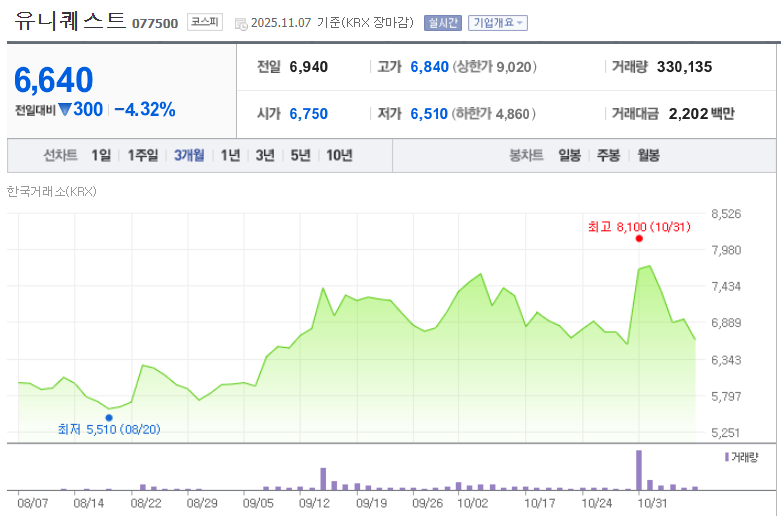This screenshot has height=516, width=781.
Task: Click the stock code 077500
Action: 155,23
